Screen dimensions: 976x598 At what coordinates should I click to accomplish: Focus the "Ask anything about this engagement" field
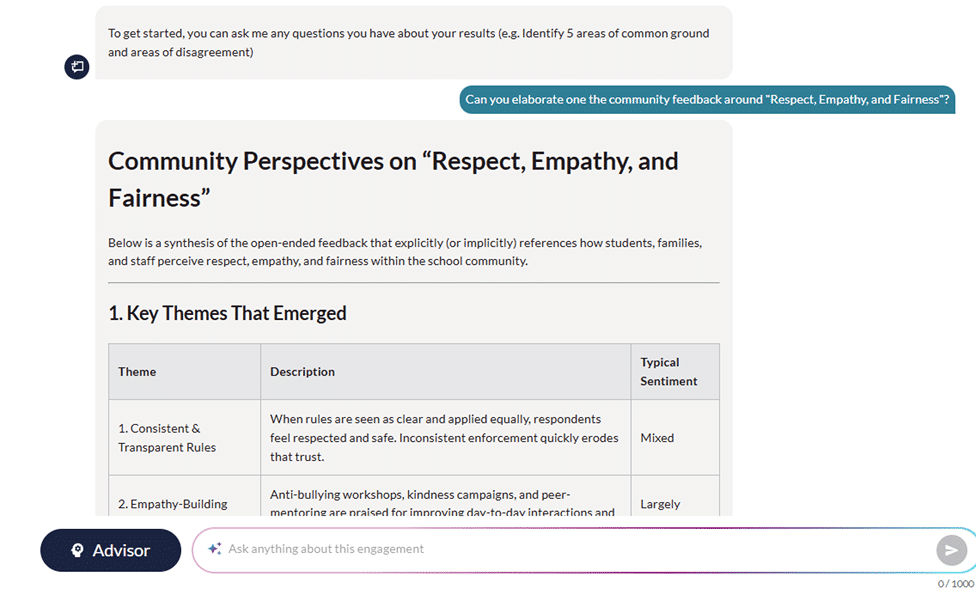tap(570, 549)
